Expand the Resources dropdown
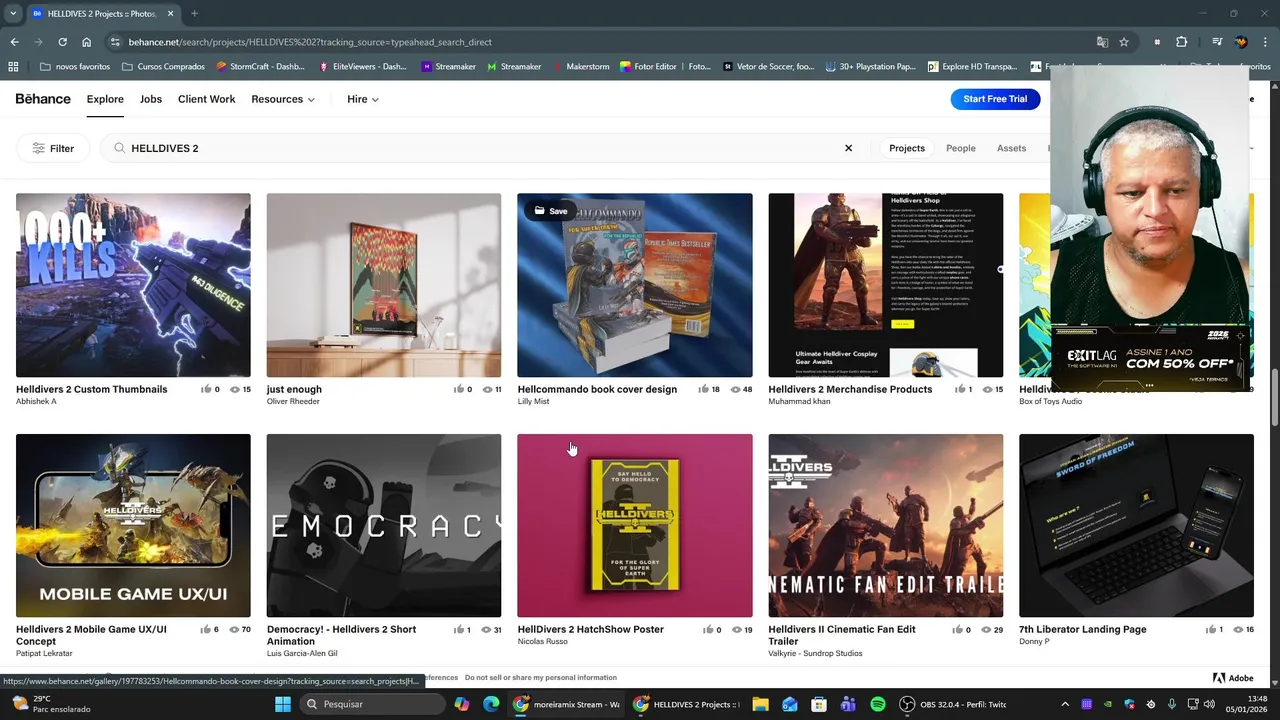The image size is (1280, 720). click(x=283, y=99)
